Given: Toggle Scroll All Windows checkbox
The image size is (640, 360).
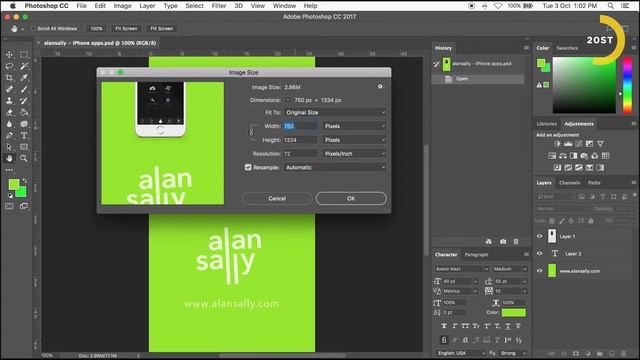Looking at the screenshot, I should 33,29.
